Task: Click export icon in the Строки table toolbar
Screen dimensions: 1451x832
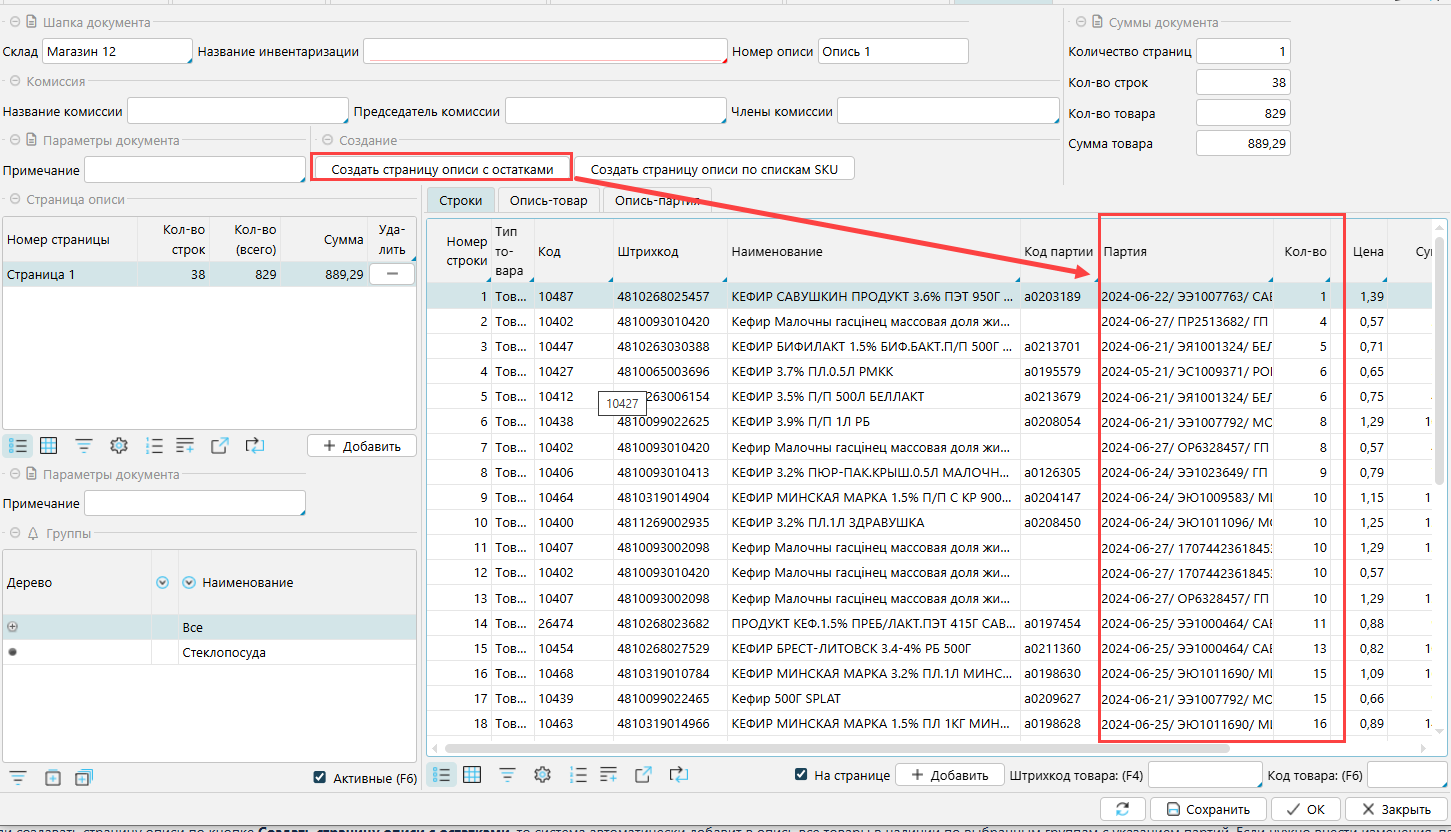Action: coord(645,774)
